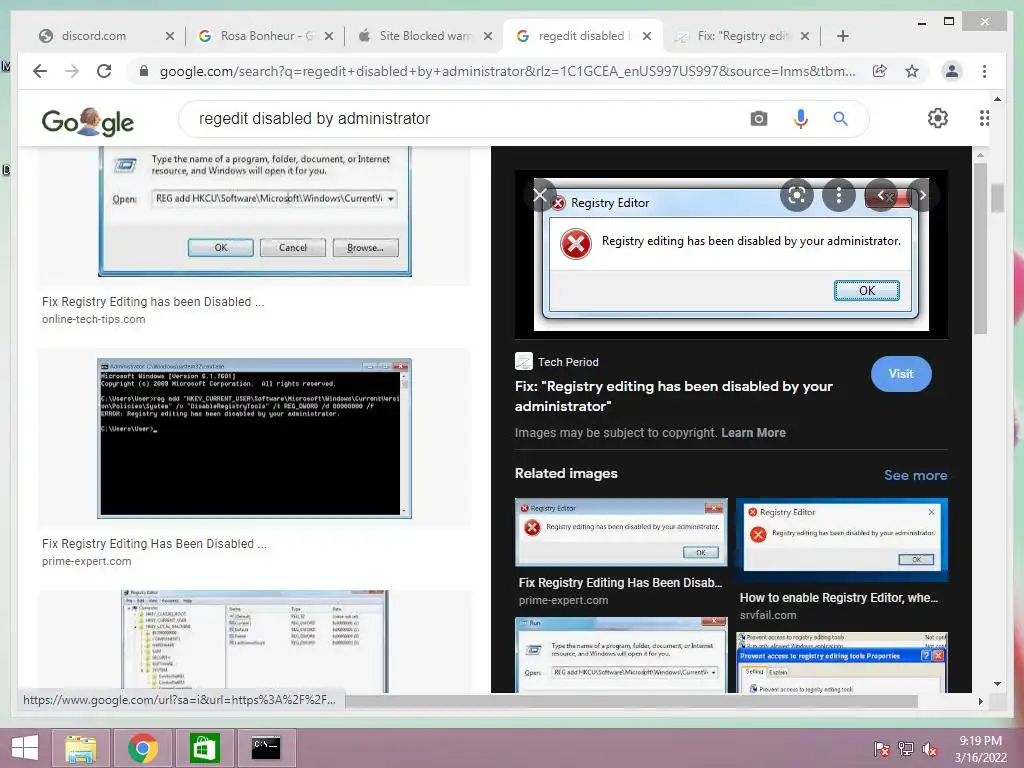The width and height of the screenshot is (1024, 768).
Task: Open the prime-expert.com command prompt thumbnail
Action: [255, 438]
